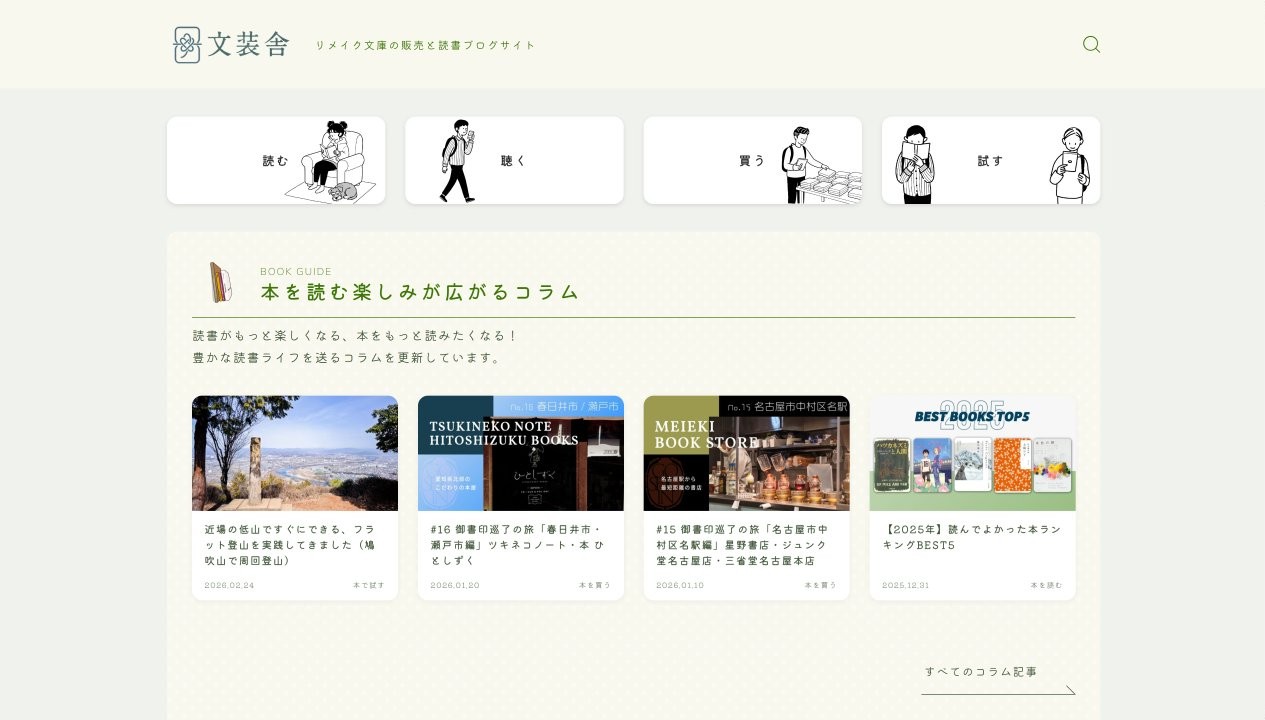Open article title 近場の低山ですぐにできる

coord(290,544)
